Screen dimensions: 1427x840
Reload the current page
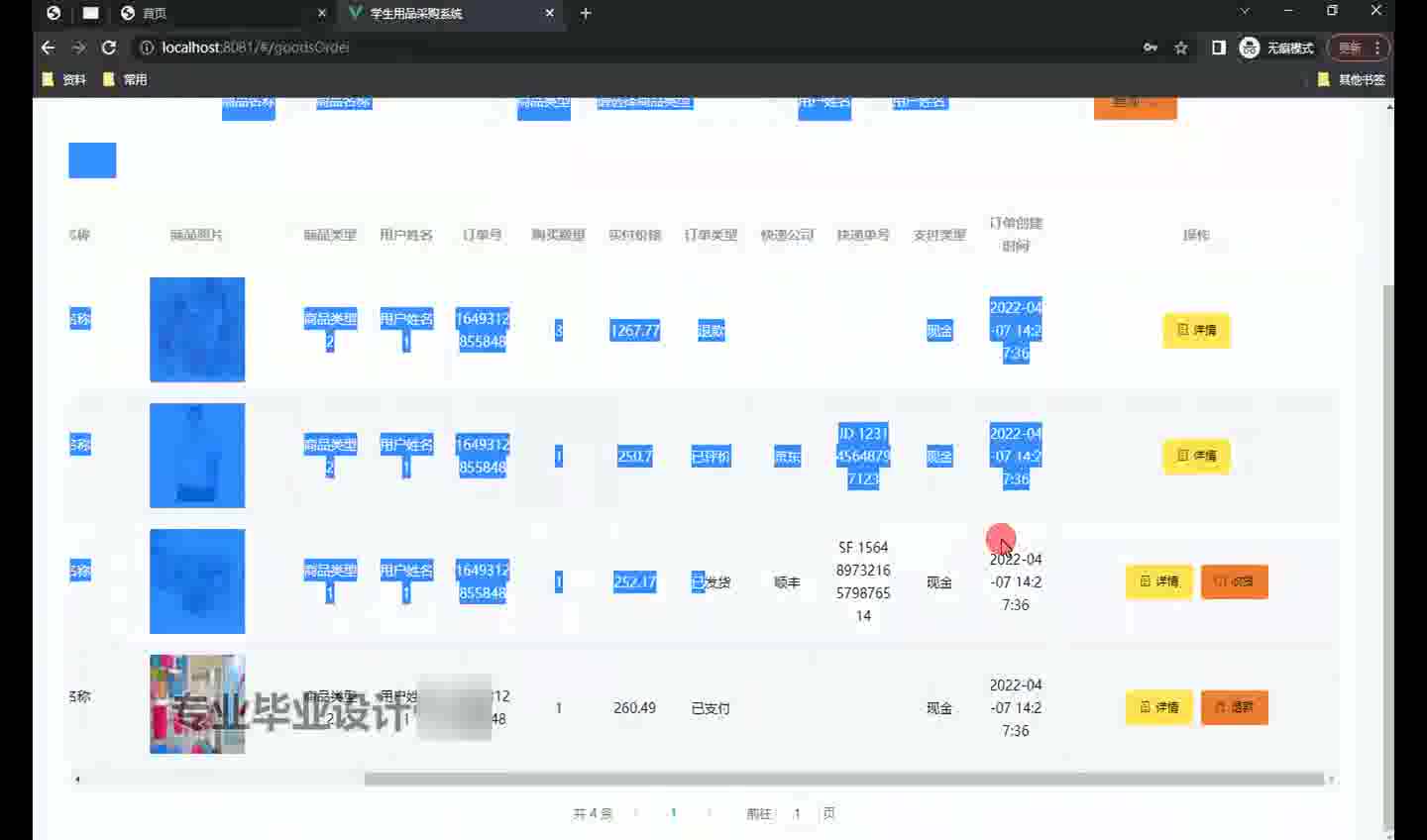click(x=109, y=48)
